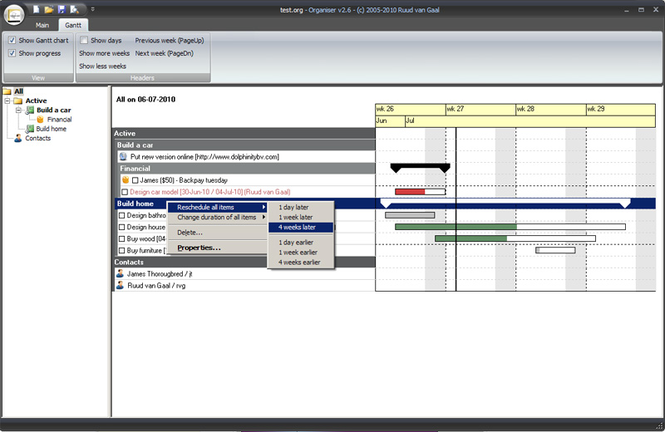Screen dimensions: 665x432
Task: Click the Financial coin icon in tree
Action: 41,119
